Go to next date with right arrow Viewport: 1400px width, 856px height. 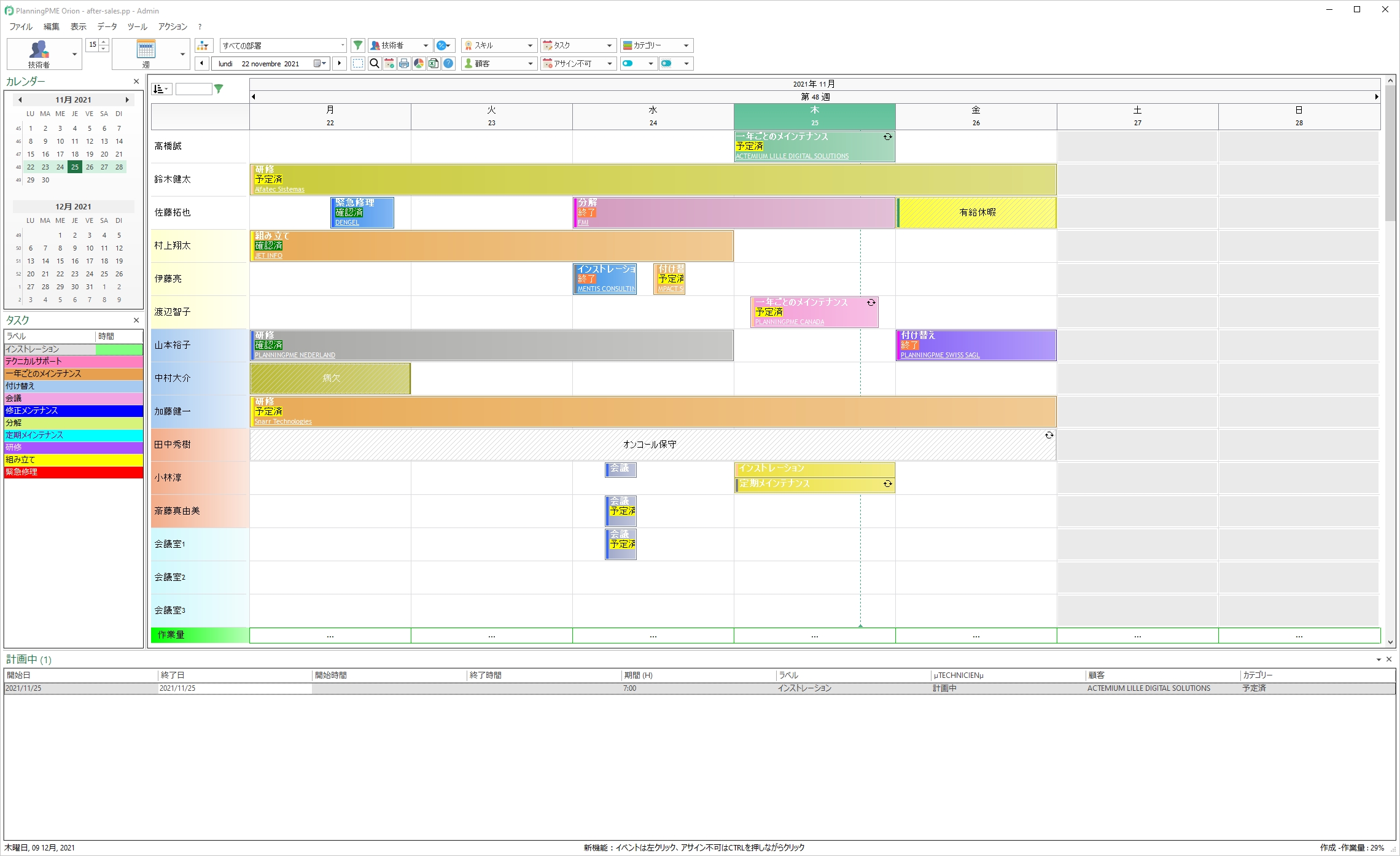pyautogui.click(x=340, y=63)
